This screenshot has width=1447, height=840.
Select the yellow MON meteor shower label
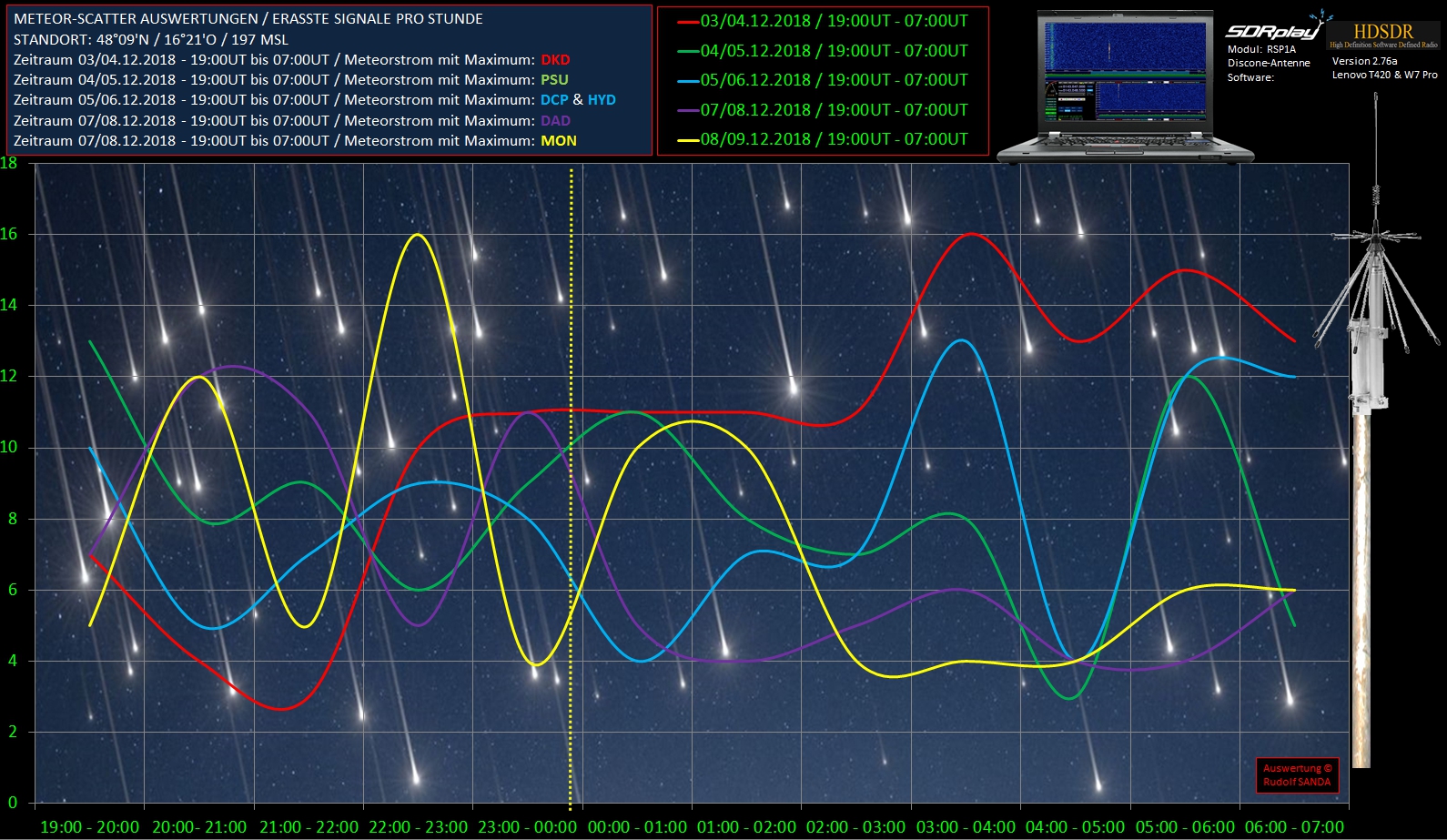(x=559, y=141)
